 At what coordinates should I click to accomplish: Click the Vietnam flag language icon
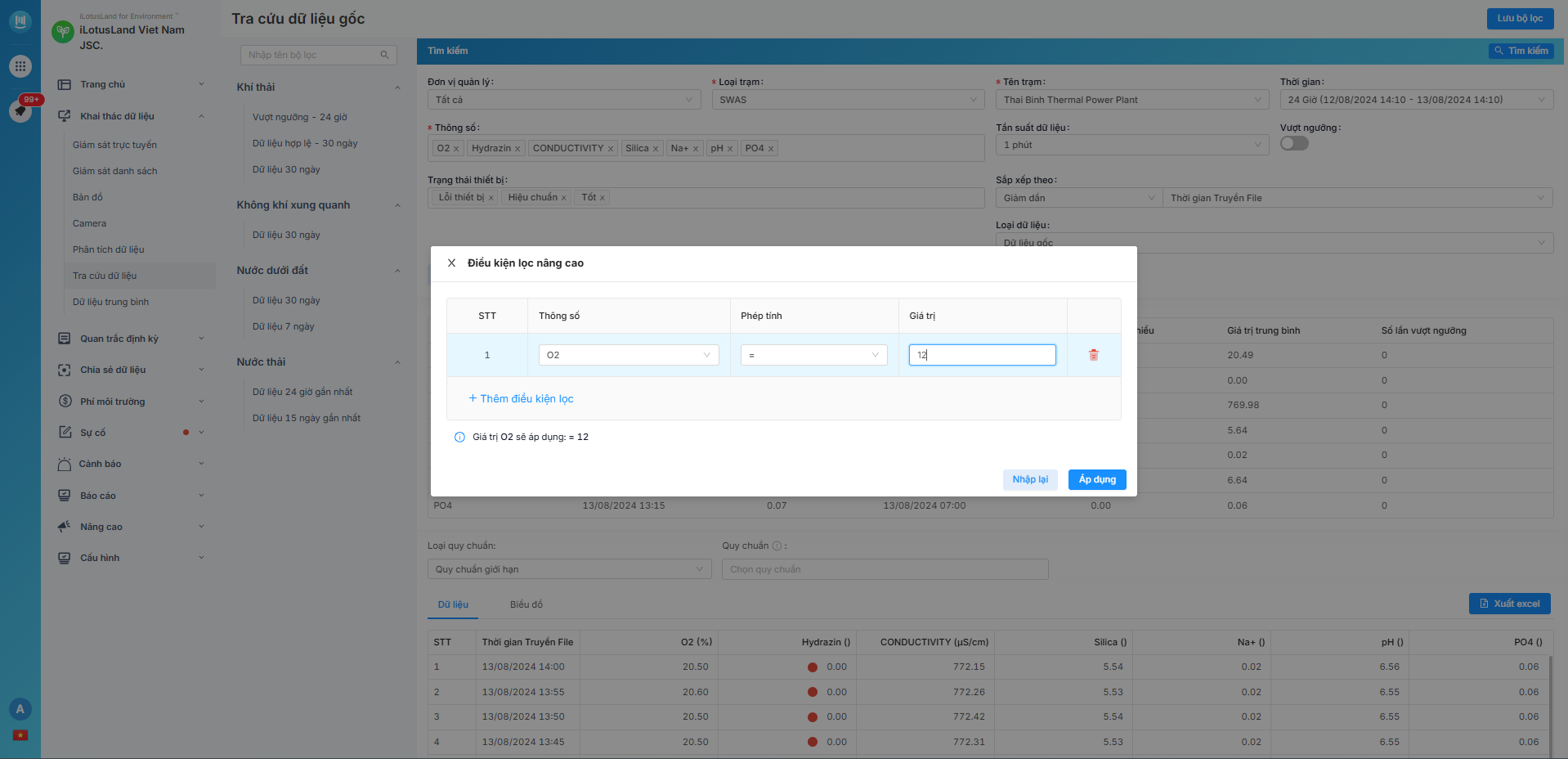coord(20,735)
